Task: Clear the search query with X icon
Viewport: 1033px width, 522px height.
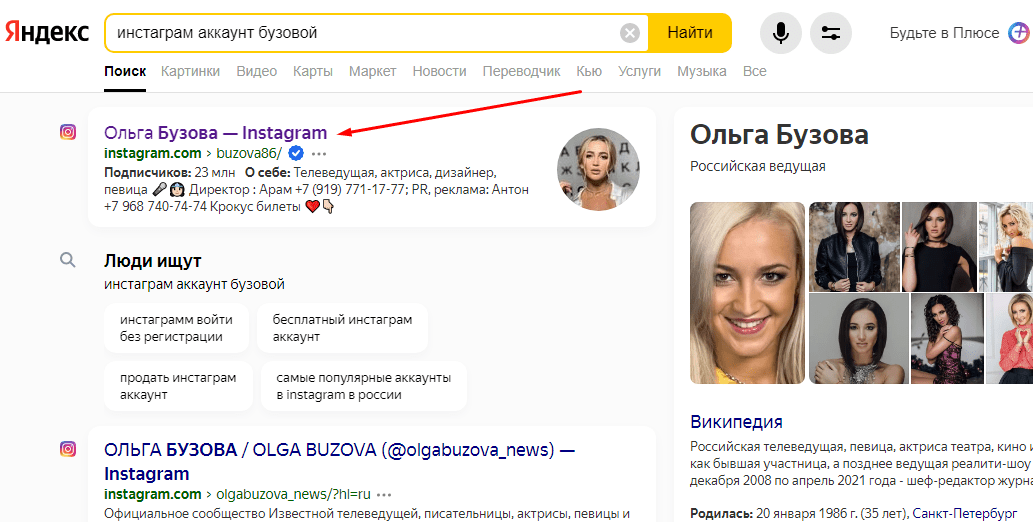Action: 630,33
